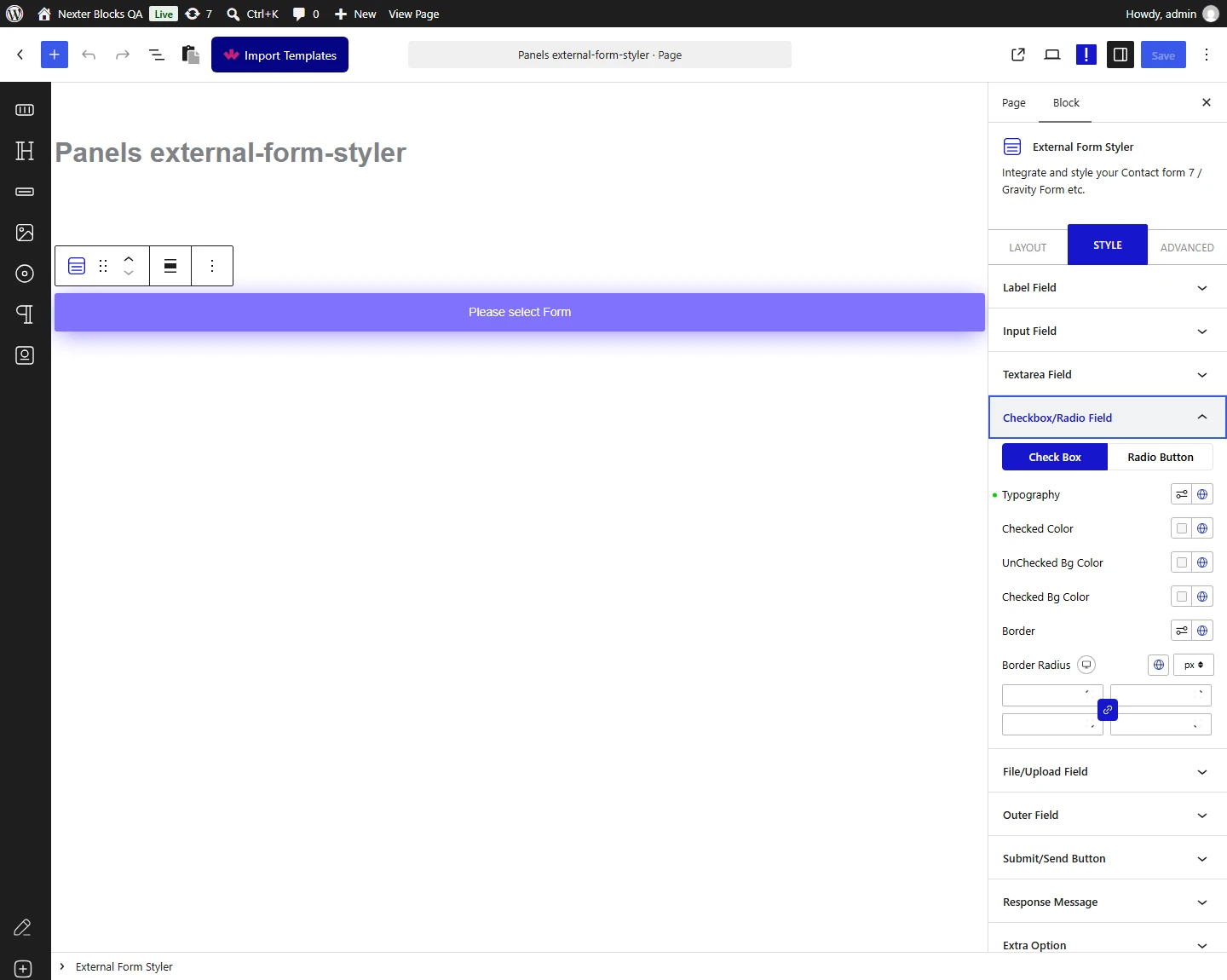Viewport: 1227px width, 980px height.
Task: Open page preview in new tab icon
Action: pos(1018,55)
